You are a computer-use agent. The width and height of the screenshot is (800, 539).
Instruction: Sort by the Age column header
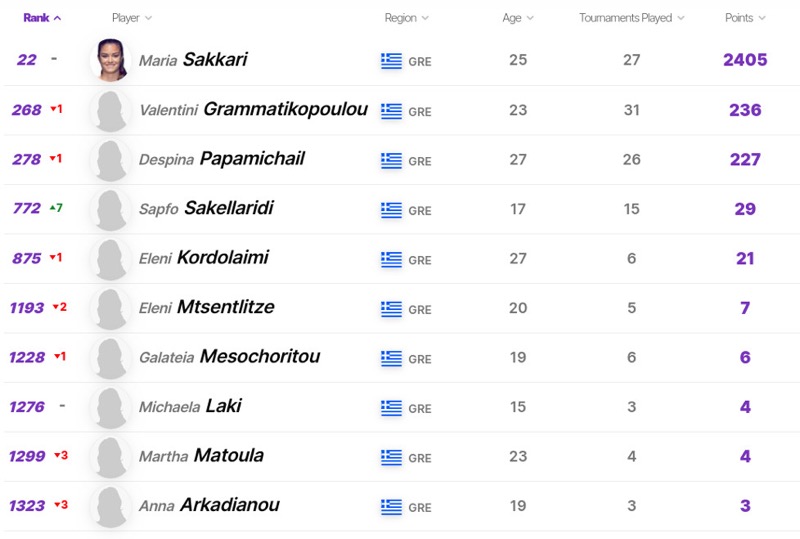pos(518,18)
